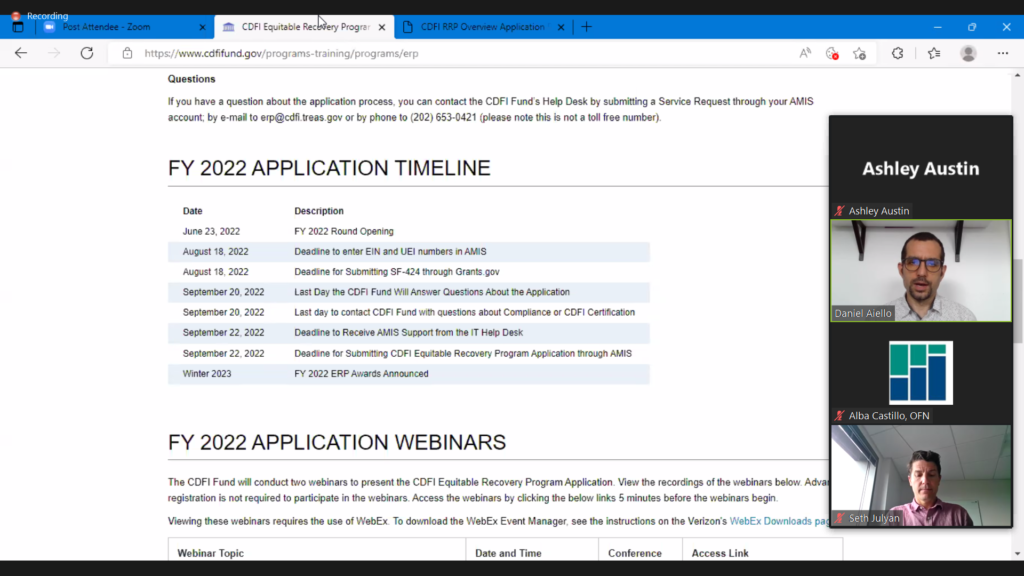Select Daniel Aiello's video thumbnail
Viewport: 1024px width, 576px height.
[921, 270]
